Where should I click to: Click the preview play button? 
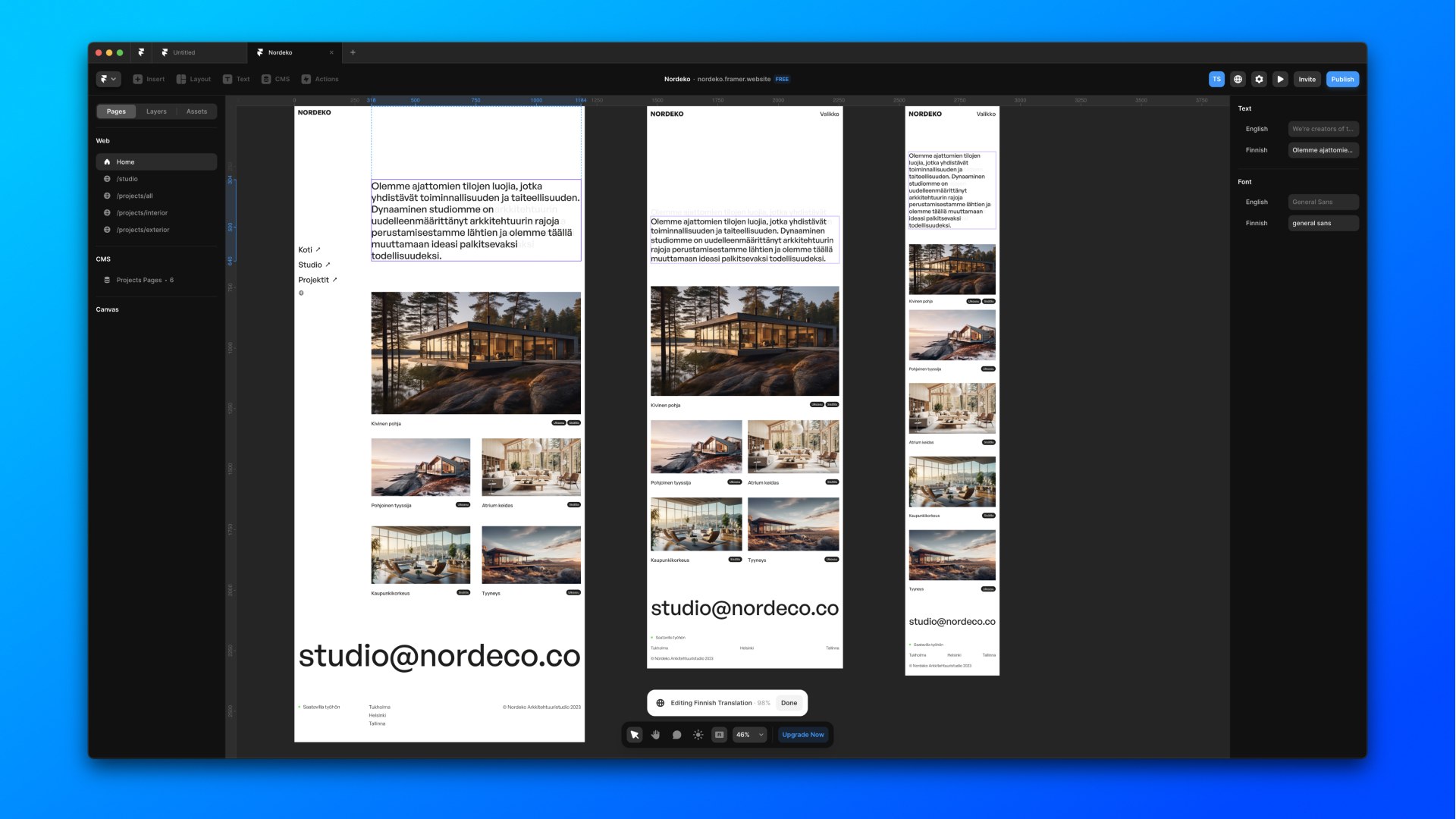pos(1280,79)
